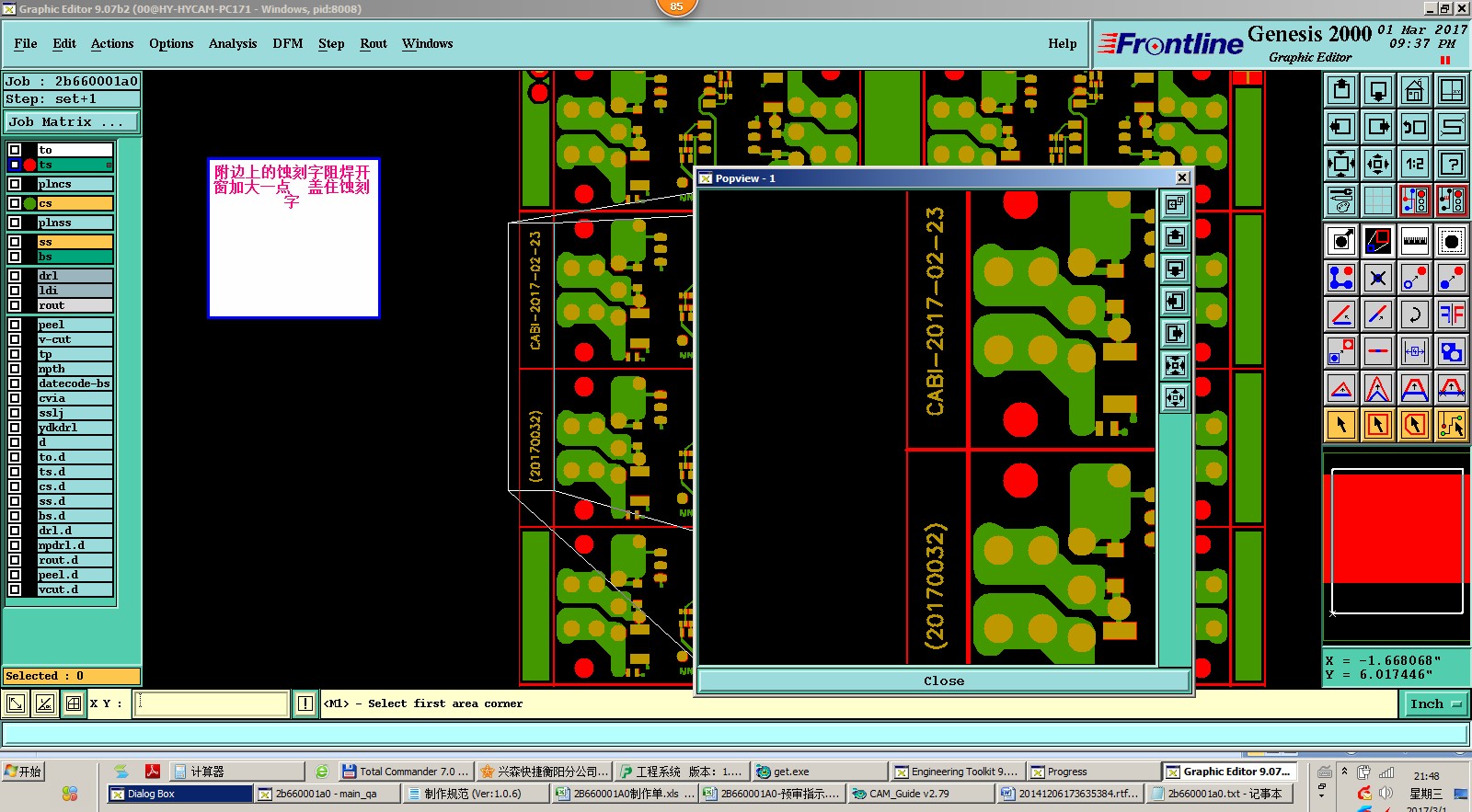Click the 1:2 zoom scale icon

pyautogui.click(x=1415, y=164)
